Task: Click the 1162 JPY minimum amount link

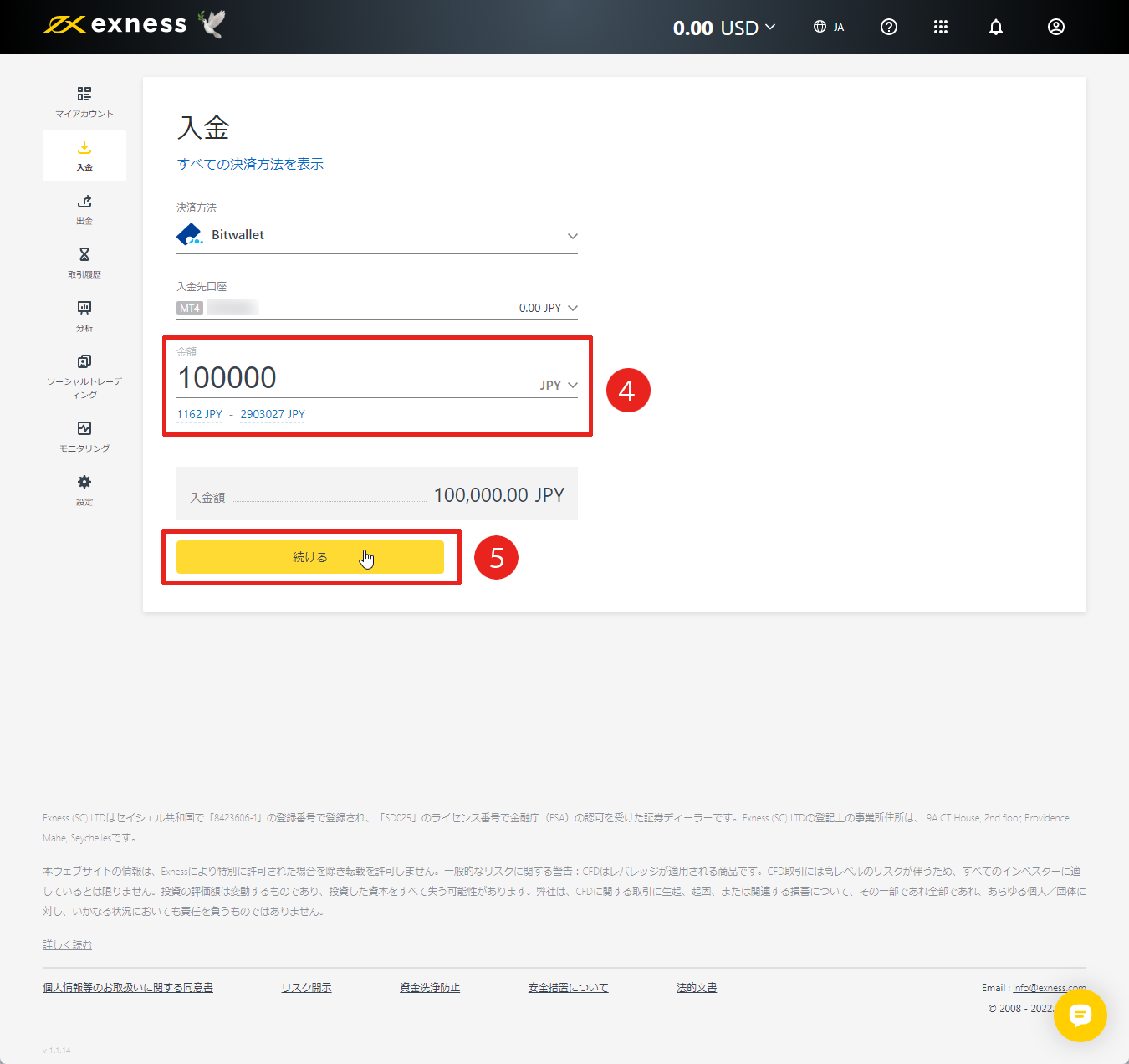Action: tap(199, 413)
